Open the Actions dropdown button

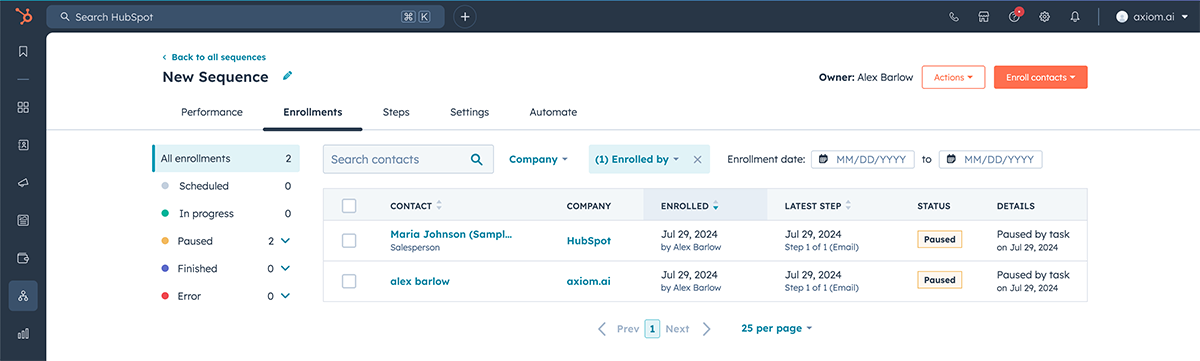tap(953, 77)
